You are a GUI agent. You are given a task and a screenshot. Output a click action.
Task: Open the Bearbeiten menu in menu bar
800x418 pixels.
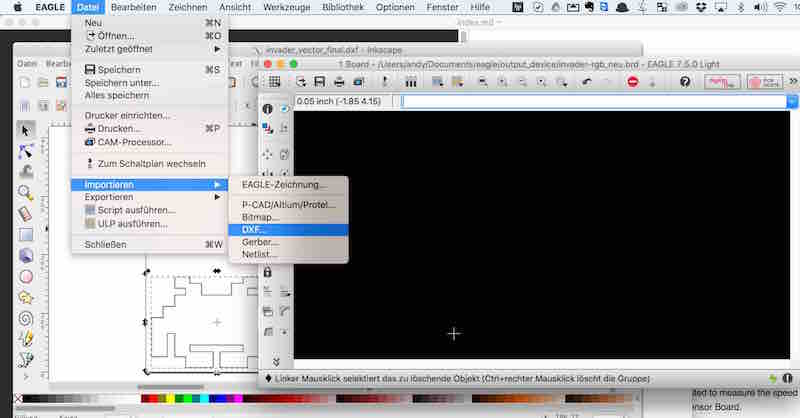(x=134, y=7)
